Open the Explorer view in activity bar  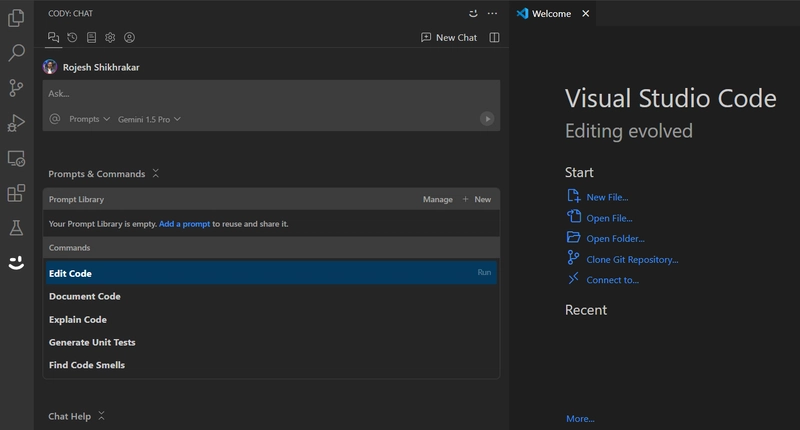pyautogui.click(x=16, y=18)
